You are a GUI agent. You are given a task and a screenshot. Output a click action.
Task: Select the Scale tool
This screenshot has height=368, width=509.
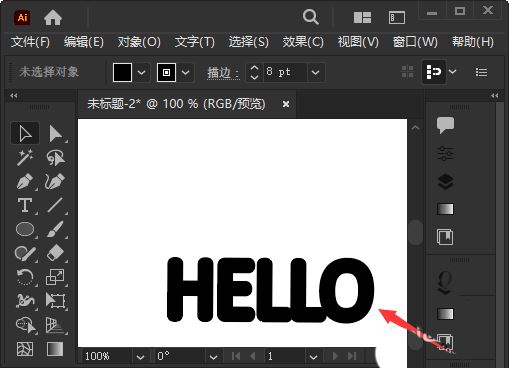pyautogui.click(x=55, y=277)
